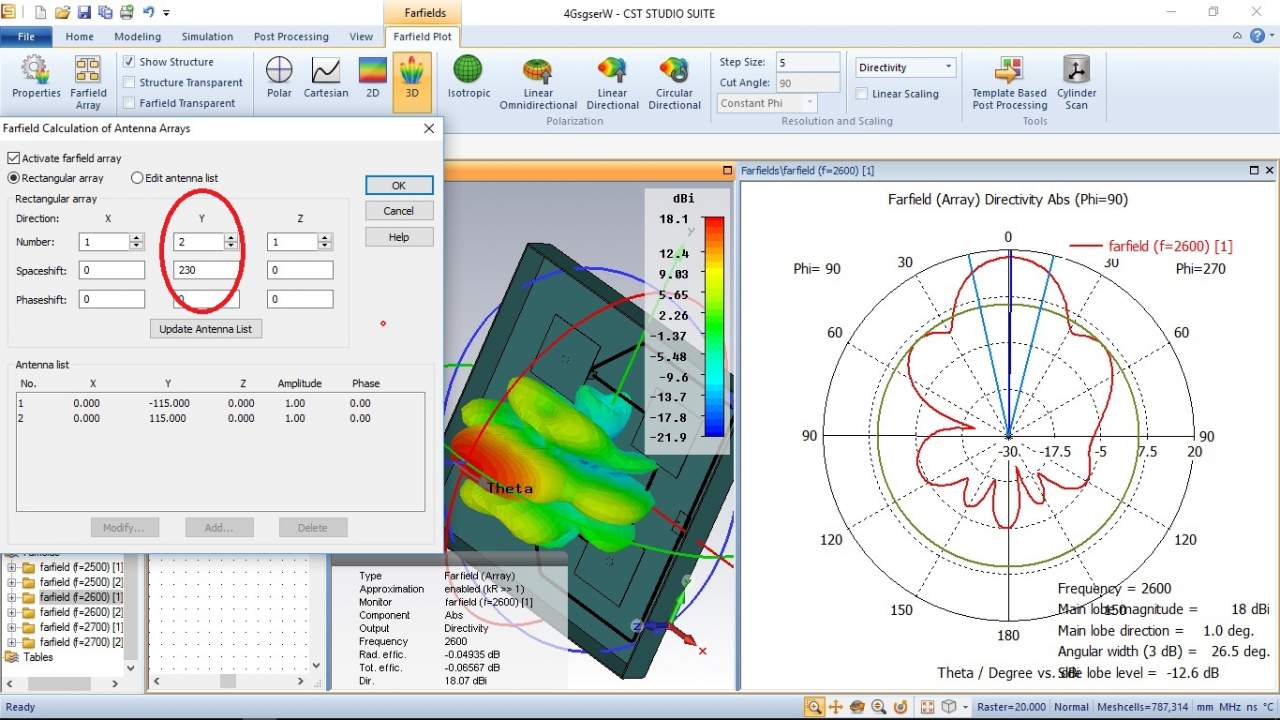Select the 2D farfield plot
The width and height of the screenshot is (1280, 720).
click(372, 77)
